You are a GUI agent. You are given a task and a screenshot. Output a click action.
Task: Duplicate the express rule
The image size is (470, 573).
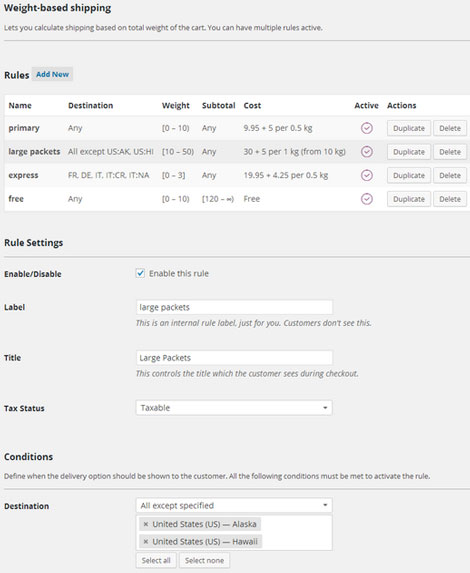[x=409, y=175]
